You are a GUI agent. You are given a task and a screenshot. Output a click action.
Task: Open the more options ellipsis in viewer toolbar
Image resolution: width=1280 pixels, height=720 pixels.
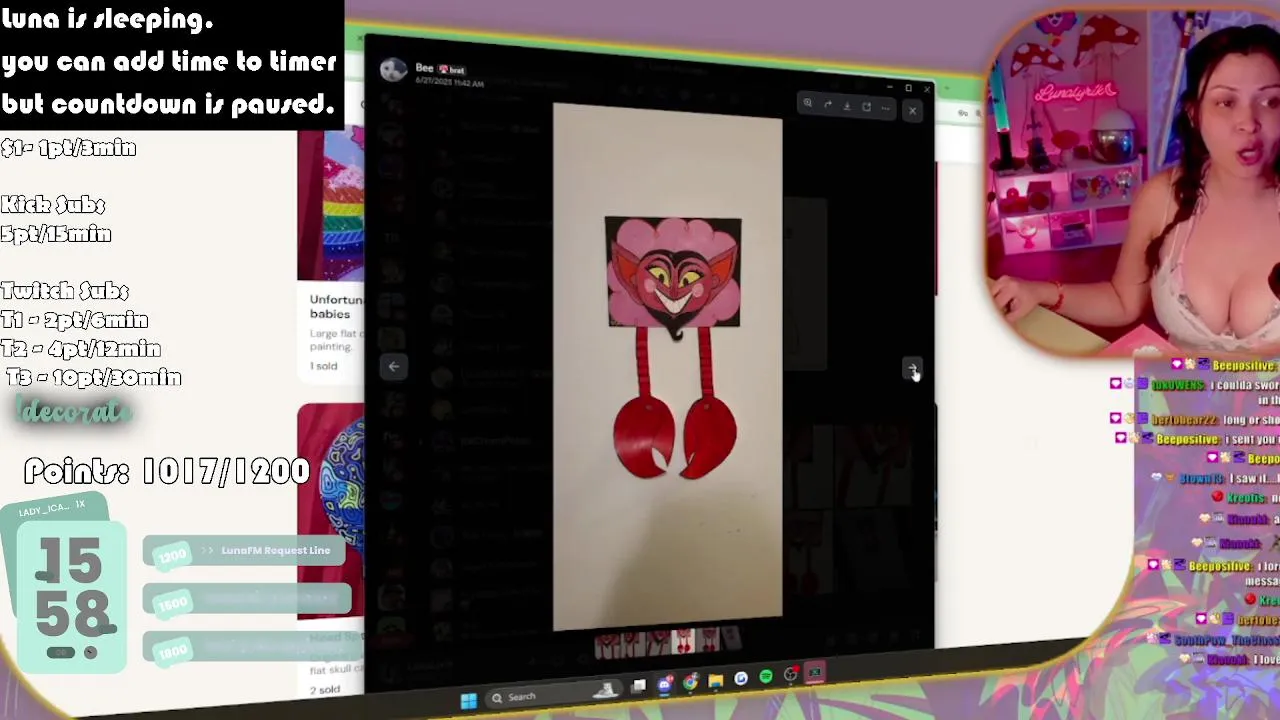(886, 108)
